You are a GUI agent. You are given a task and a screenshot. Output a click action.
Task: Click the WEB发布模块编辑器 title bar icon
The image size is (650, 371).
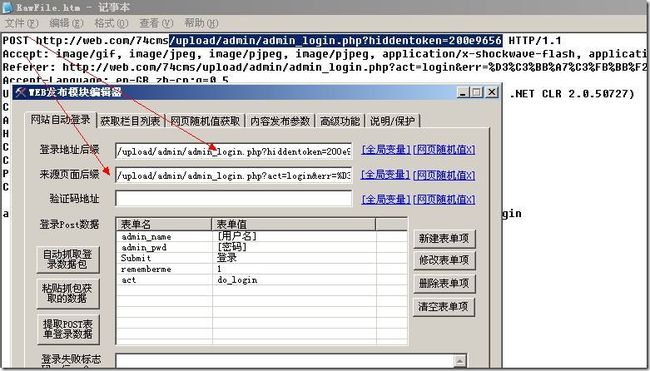[21, 92]
